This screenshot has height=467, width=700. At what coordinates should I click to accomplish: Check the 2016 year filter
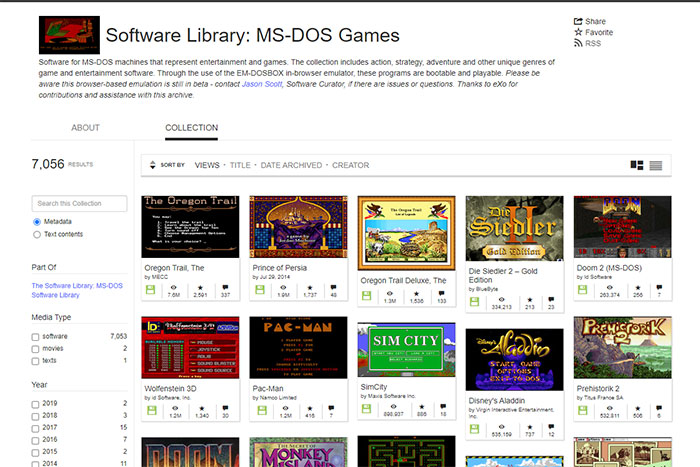[x=35, y=440]
